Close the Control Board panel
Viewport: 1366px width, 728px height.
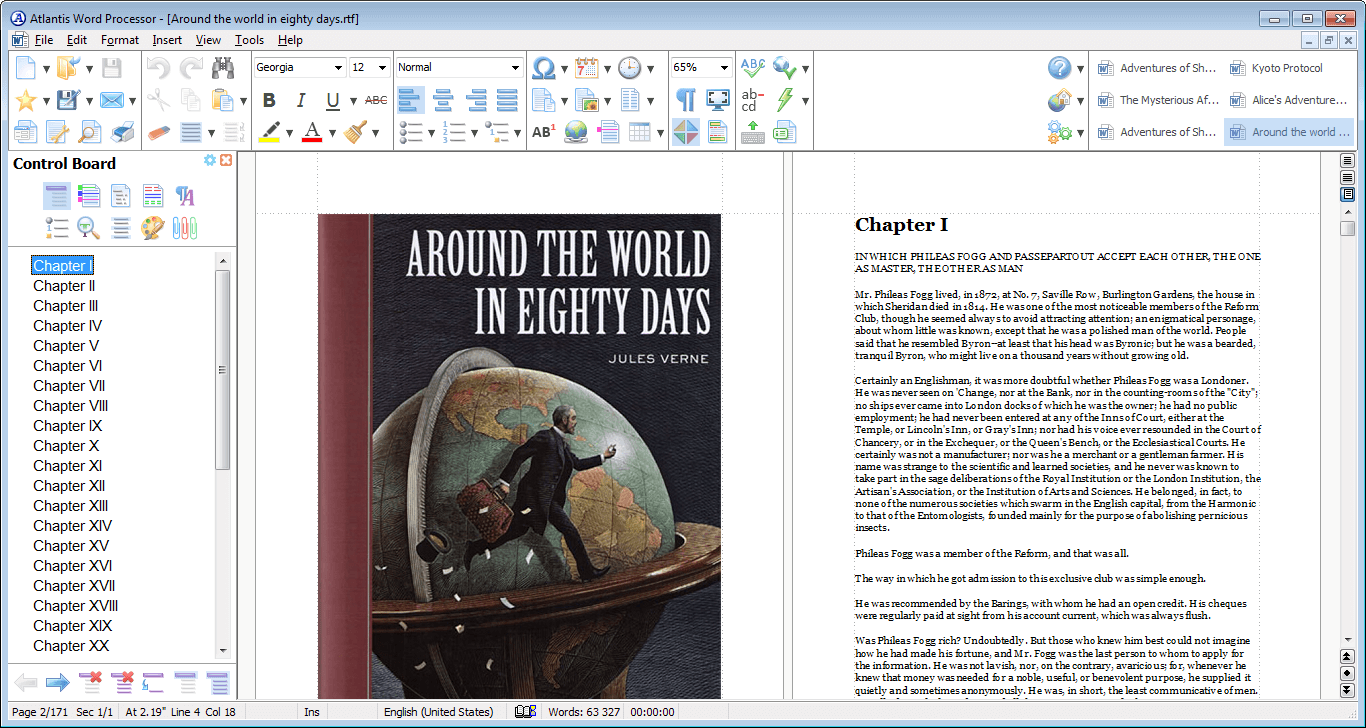click(x=226, y=161)
